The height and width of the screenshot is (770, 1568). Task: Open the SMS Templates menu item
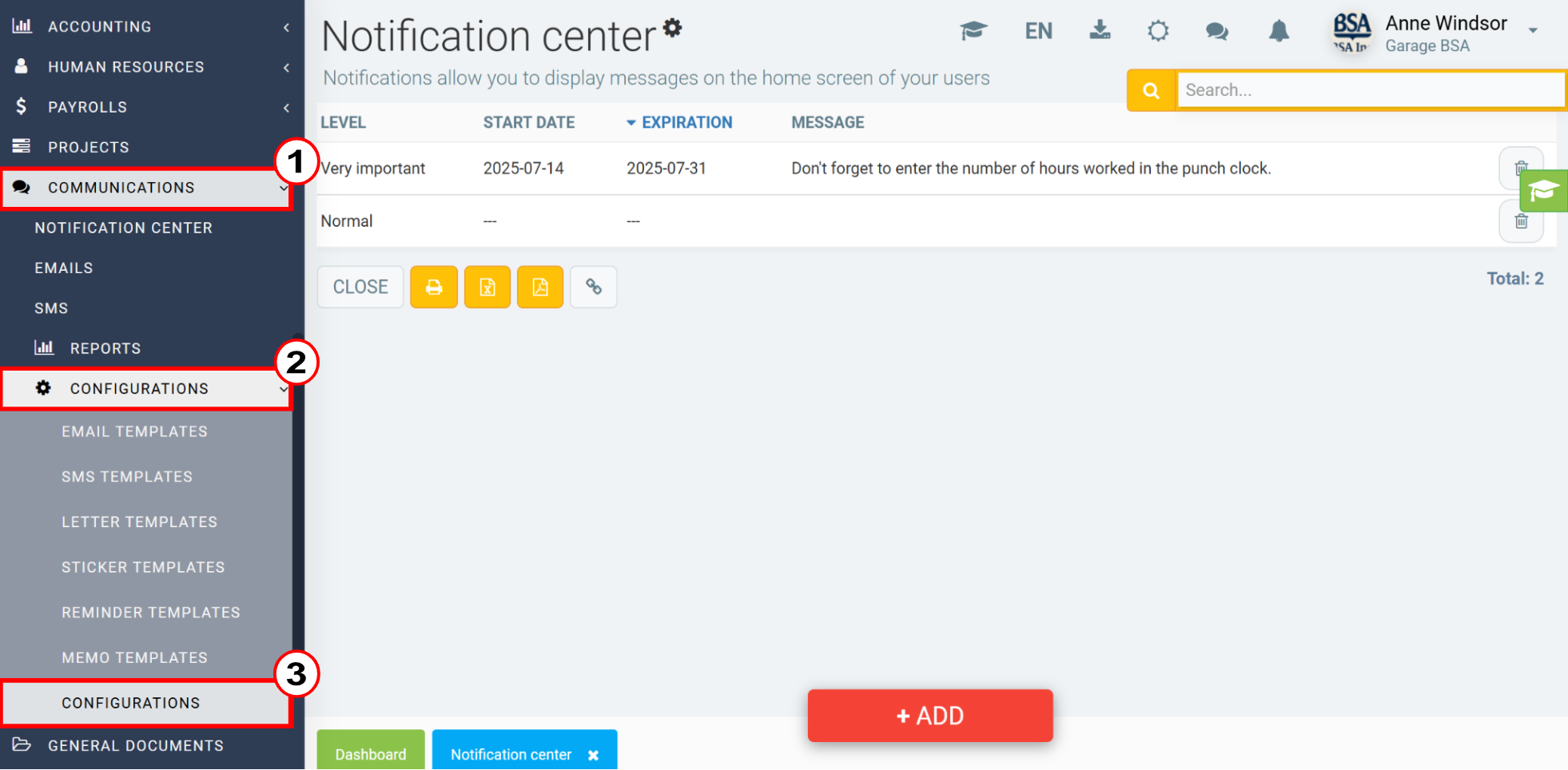126,476
